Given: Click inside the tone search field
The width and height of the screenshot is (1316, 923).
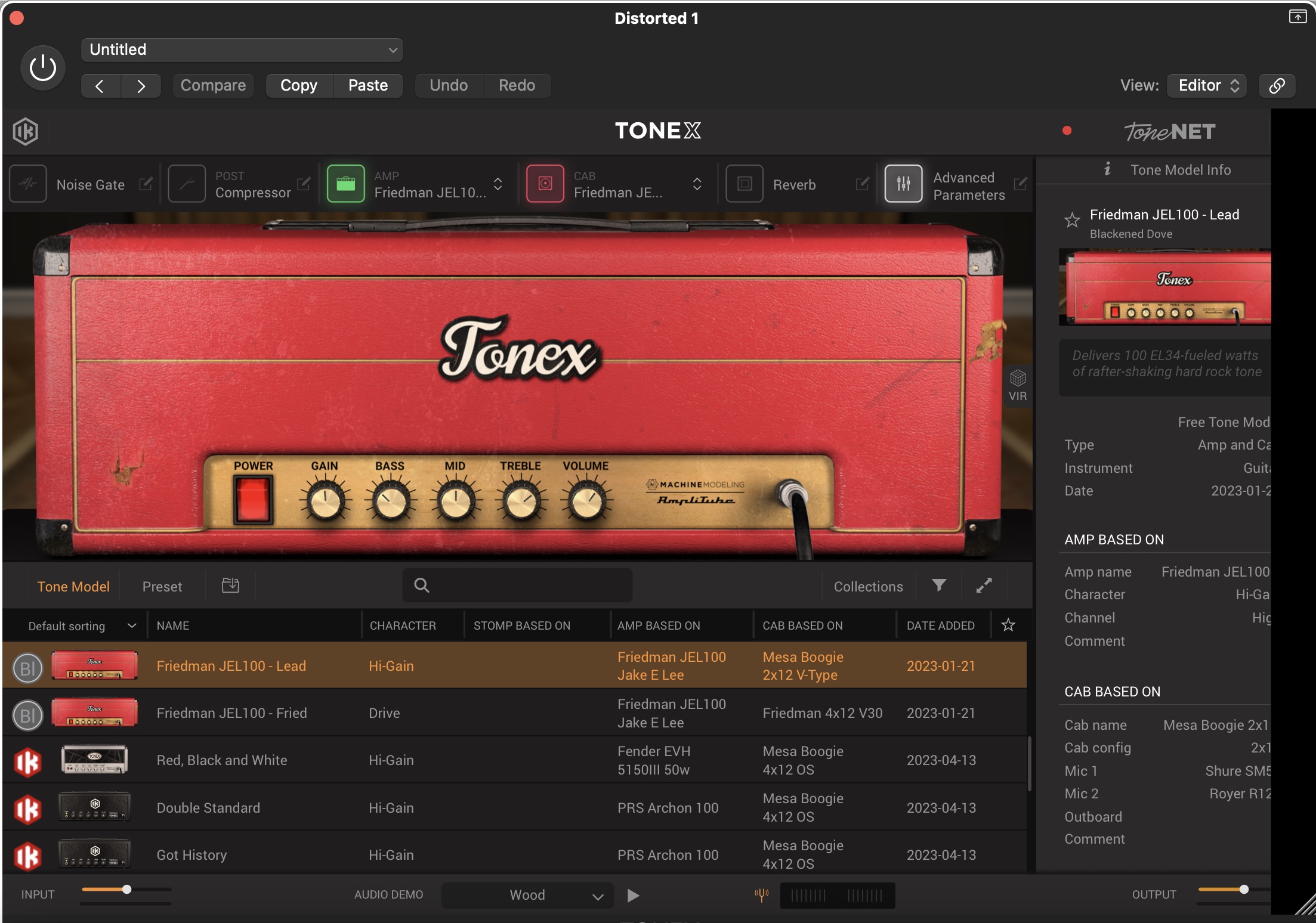Looking at the screenshot, I should (x=517, y=586).
